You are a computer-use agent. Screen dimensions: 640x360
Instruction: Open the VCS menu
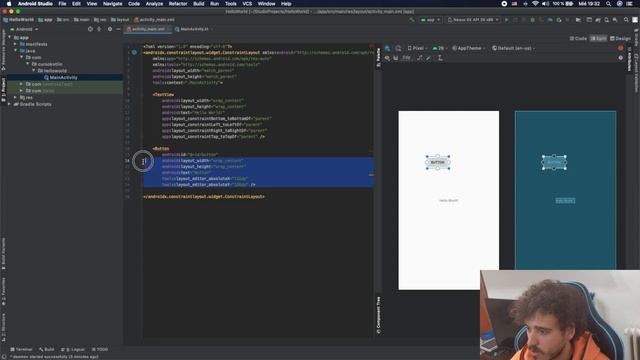(247, 4)
